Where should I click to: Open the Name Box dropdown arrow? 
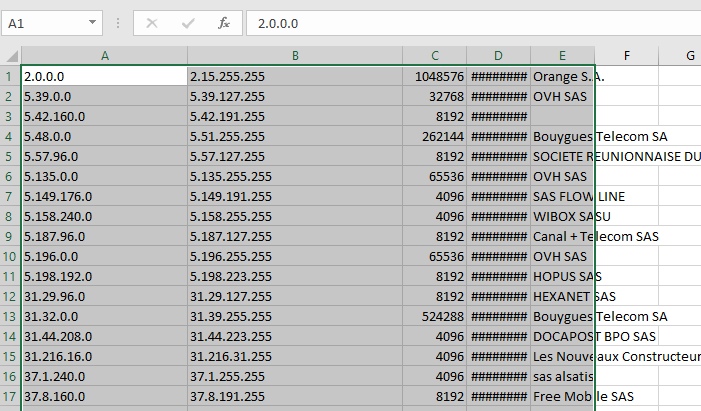(92, 22)
